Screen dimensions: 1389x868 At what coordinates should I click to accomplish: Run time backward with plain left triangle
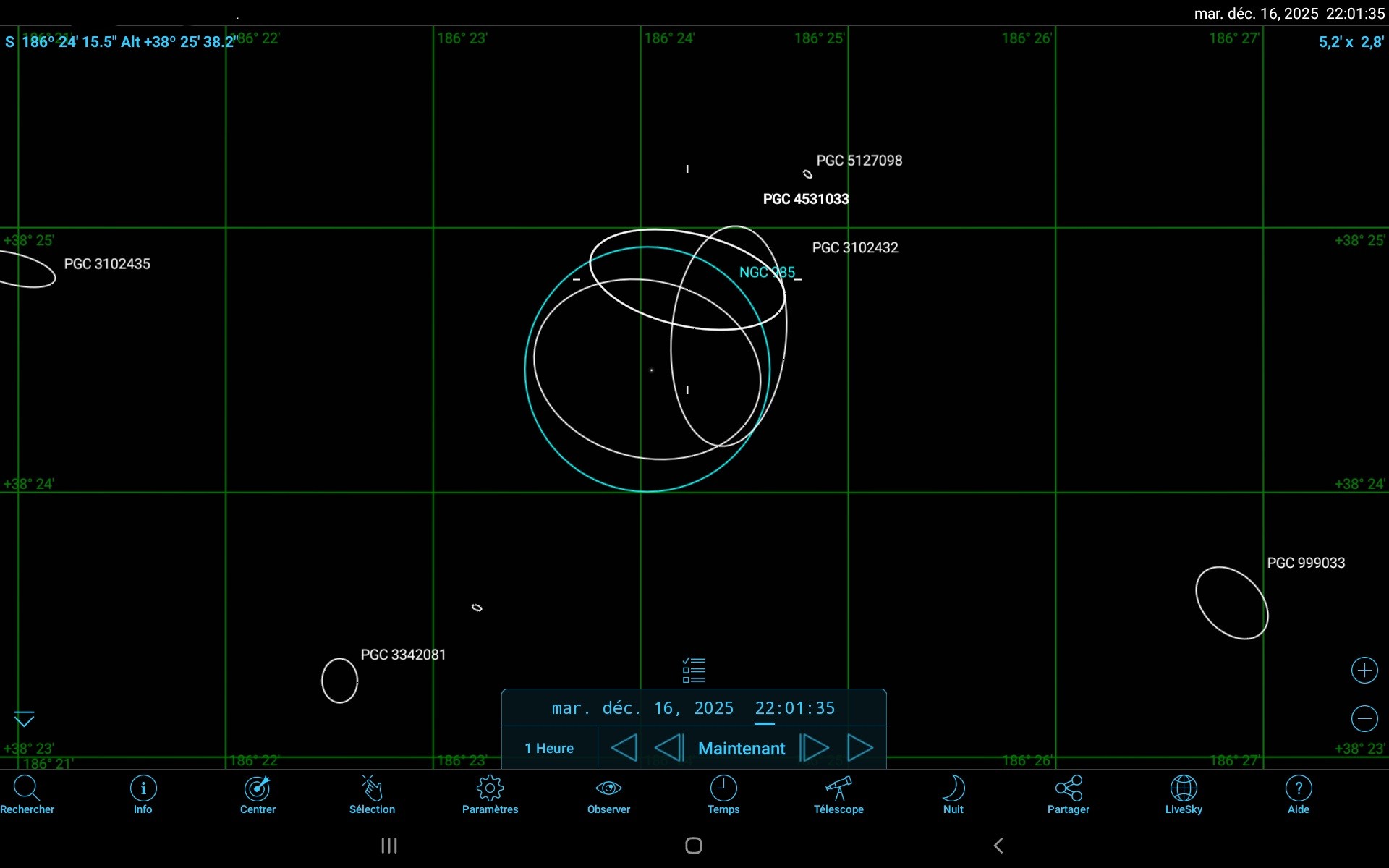(x=624, y=748)
